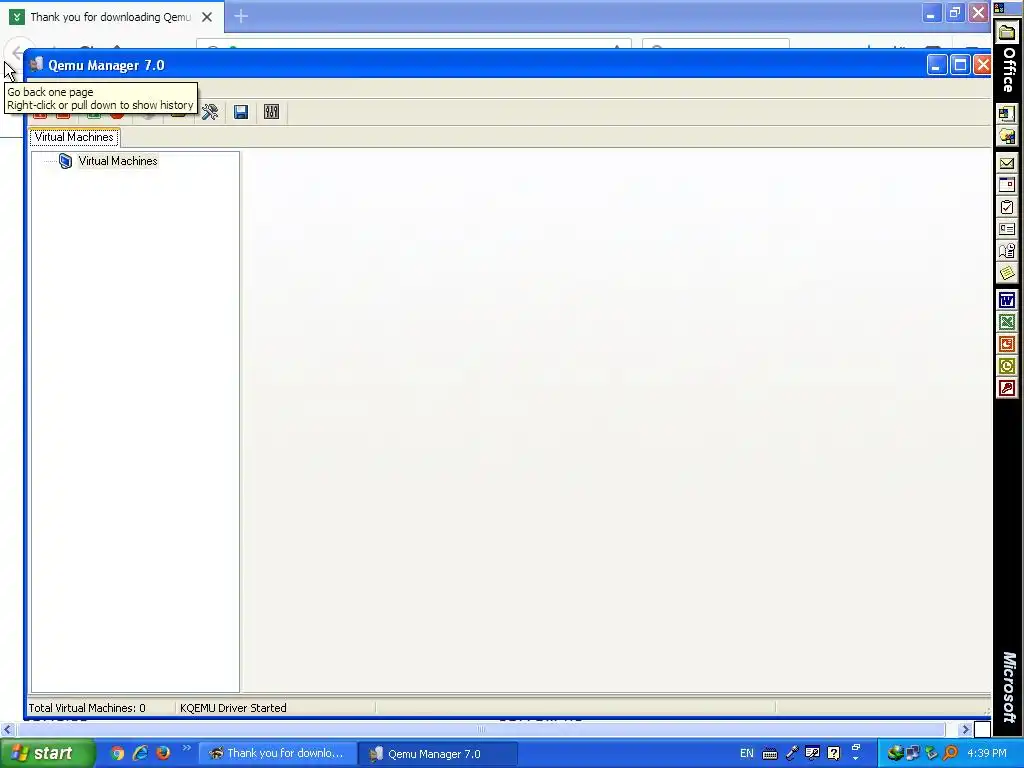Close the 'Thank you for downloading Qemu' browser tab
Image resolution: width=1024 pixels, height=768 pixels.
(x=207, y=17)
